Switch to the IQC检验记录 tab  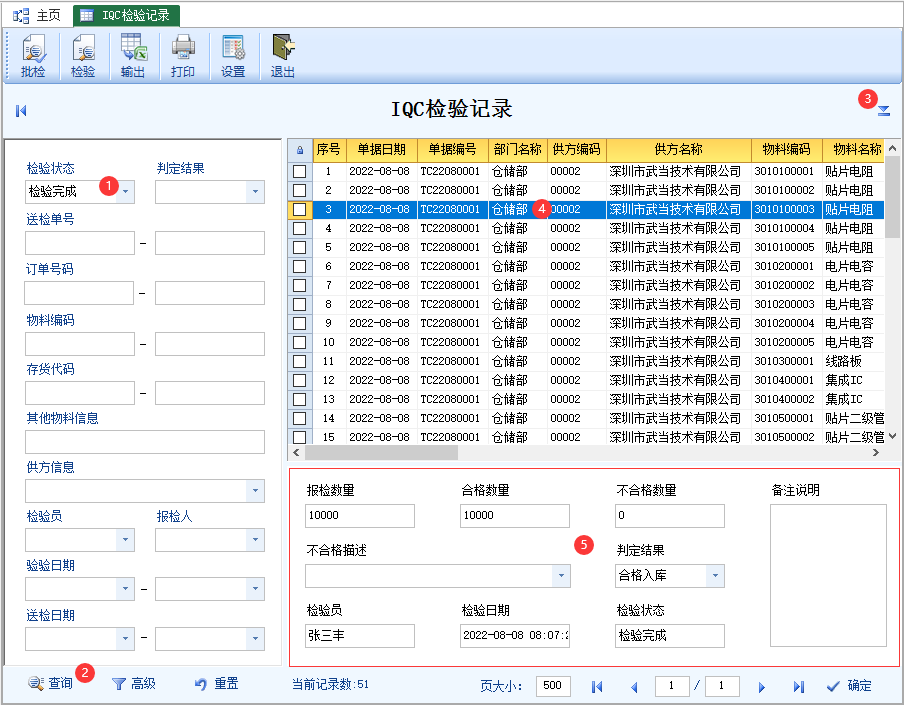pos(127,16)
